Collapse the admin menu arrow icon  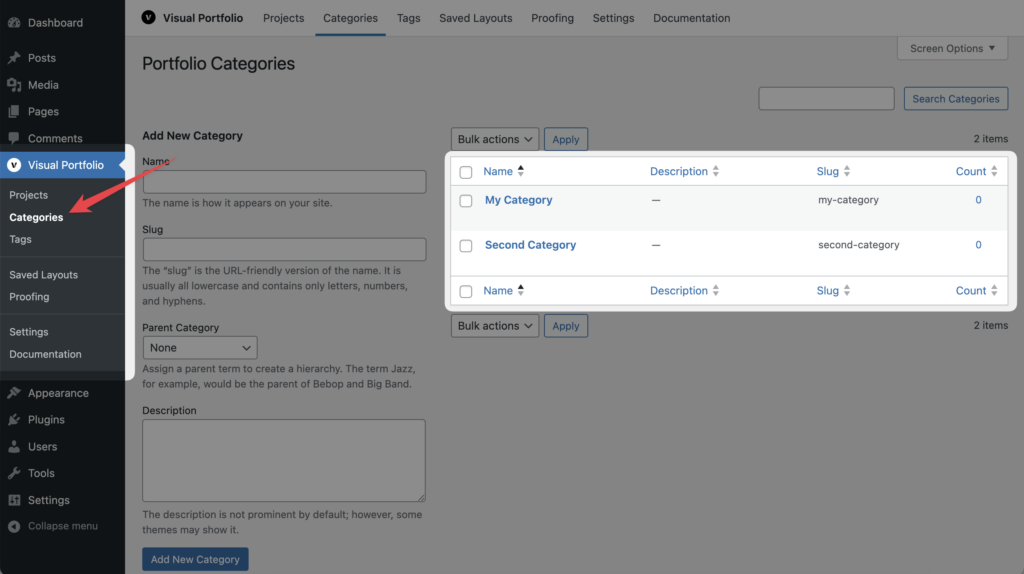pyautogui.click(x=14, y=526)
